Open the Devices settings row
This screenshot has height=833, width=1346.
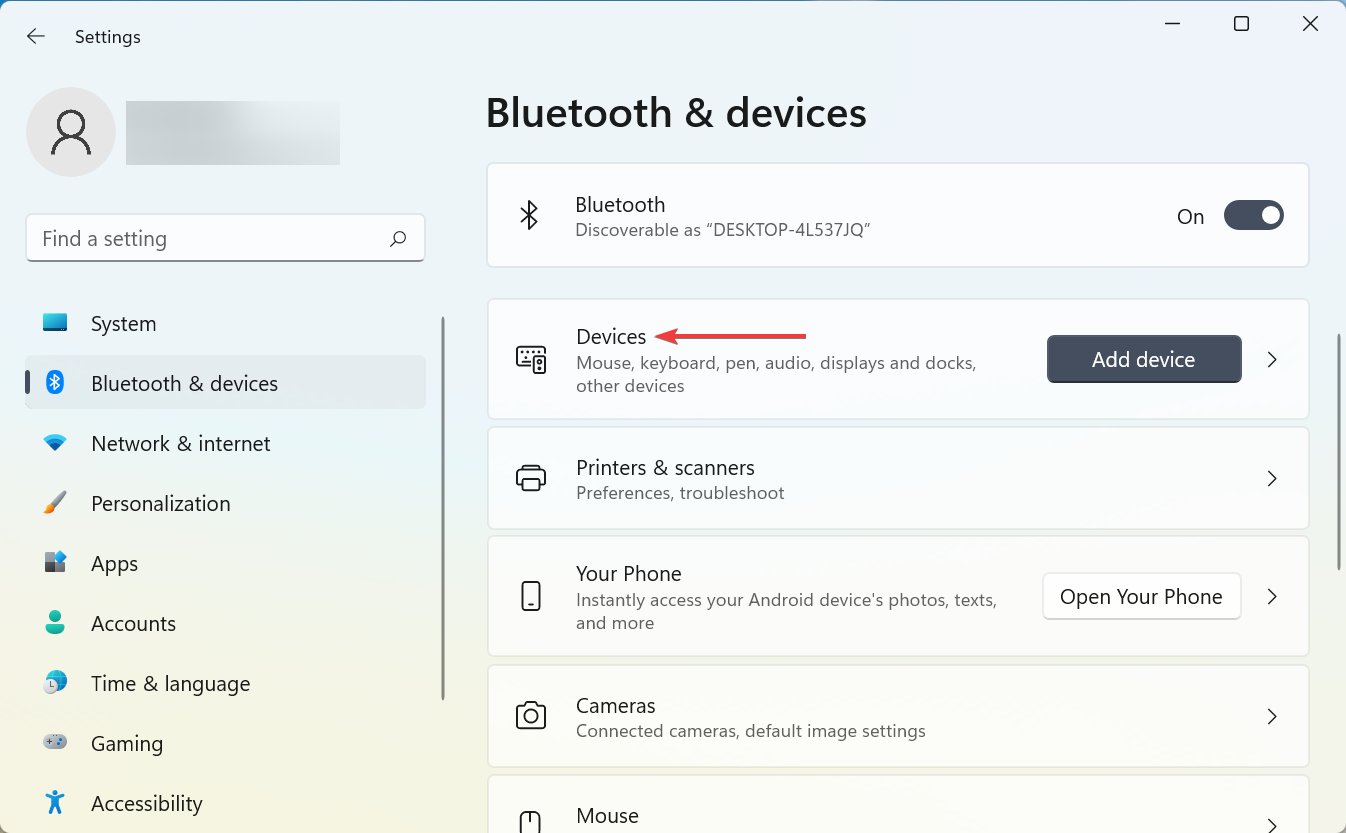tap(898, 359)
